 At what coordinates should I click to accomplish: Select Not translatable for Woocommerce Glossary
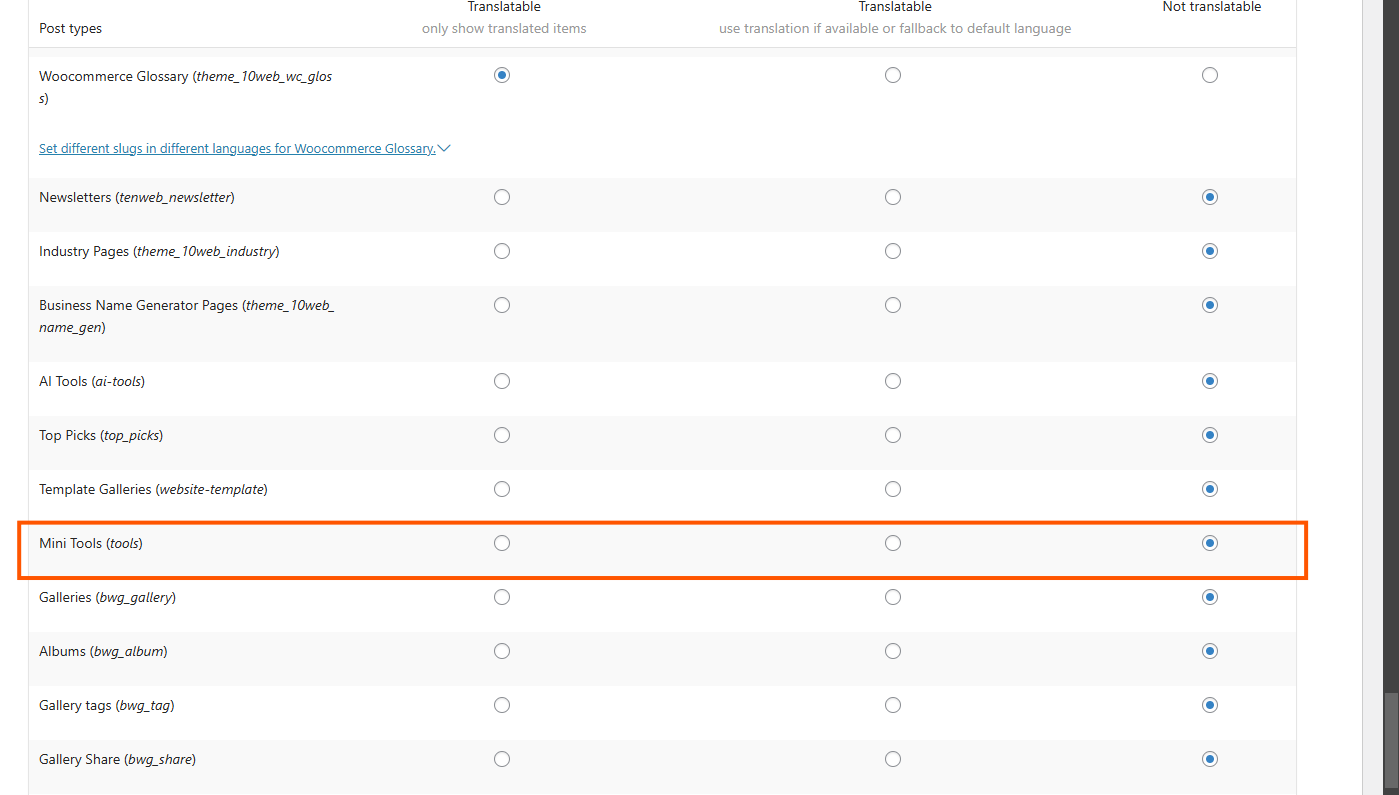tap(1210, 75)
